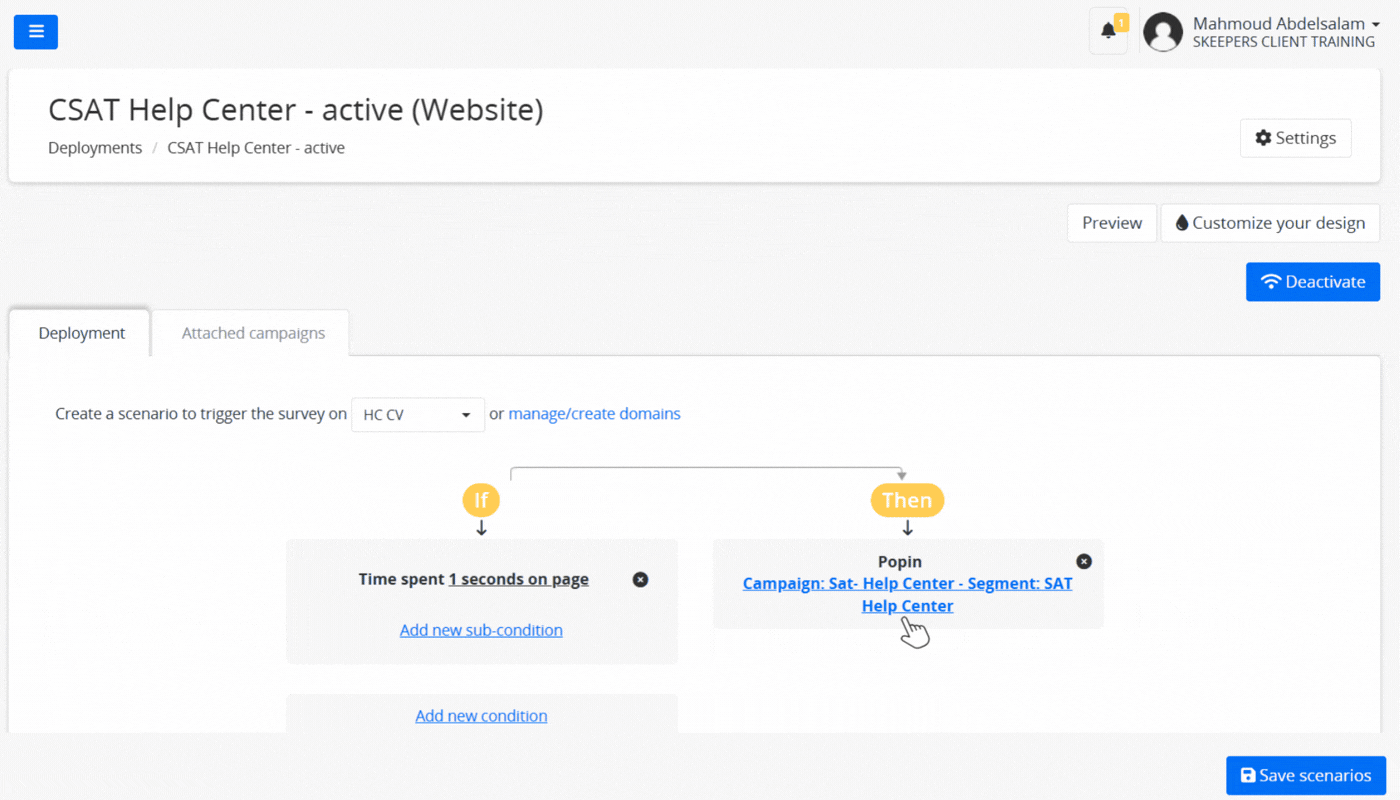Click the notification bell icon
Viewport: 1400px width, 800px height.
point(1108,31)
